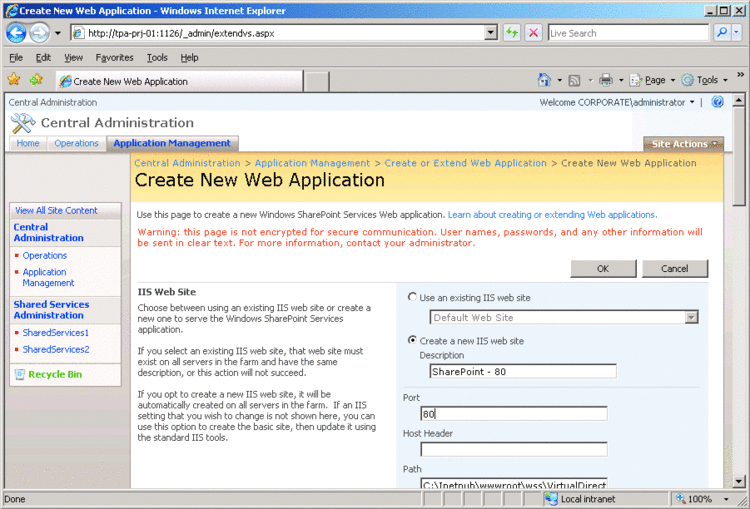Image resolution: width=750 pixels, height=509 pixels.
Task: Open the Edit menu
Action: pos(43,57)
